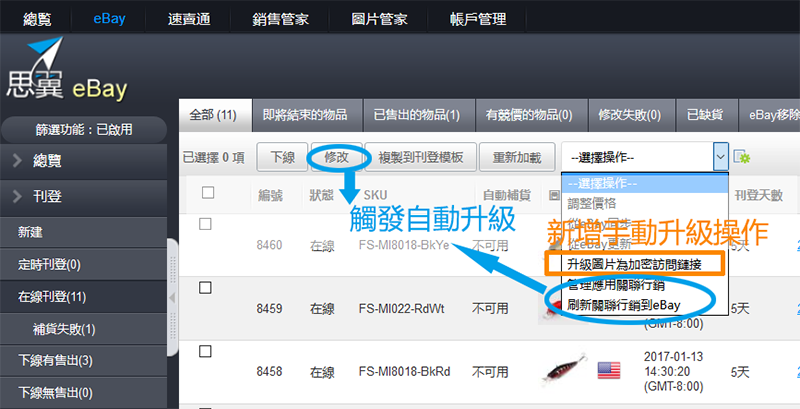Viewport: 800px width, 409px height.
Task: Expand the 總覽 sidebar section
Action: tap(84, 161)
